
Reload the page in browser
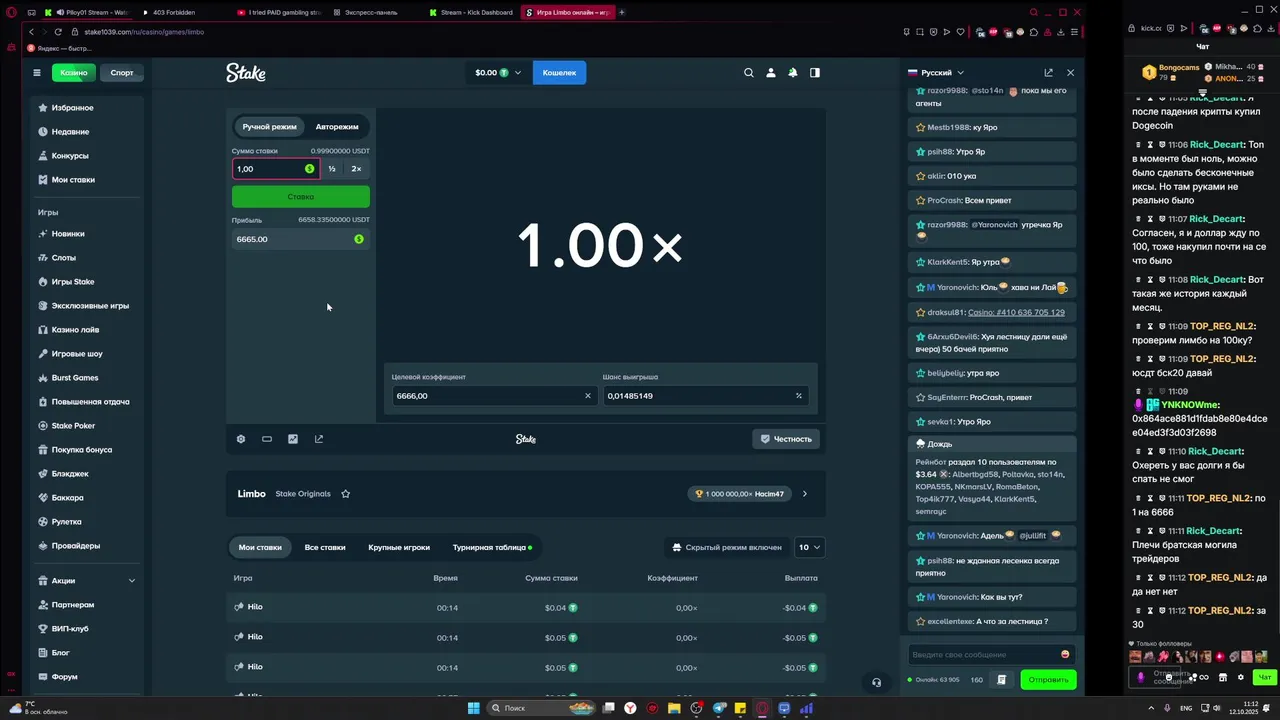point(58,32)
